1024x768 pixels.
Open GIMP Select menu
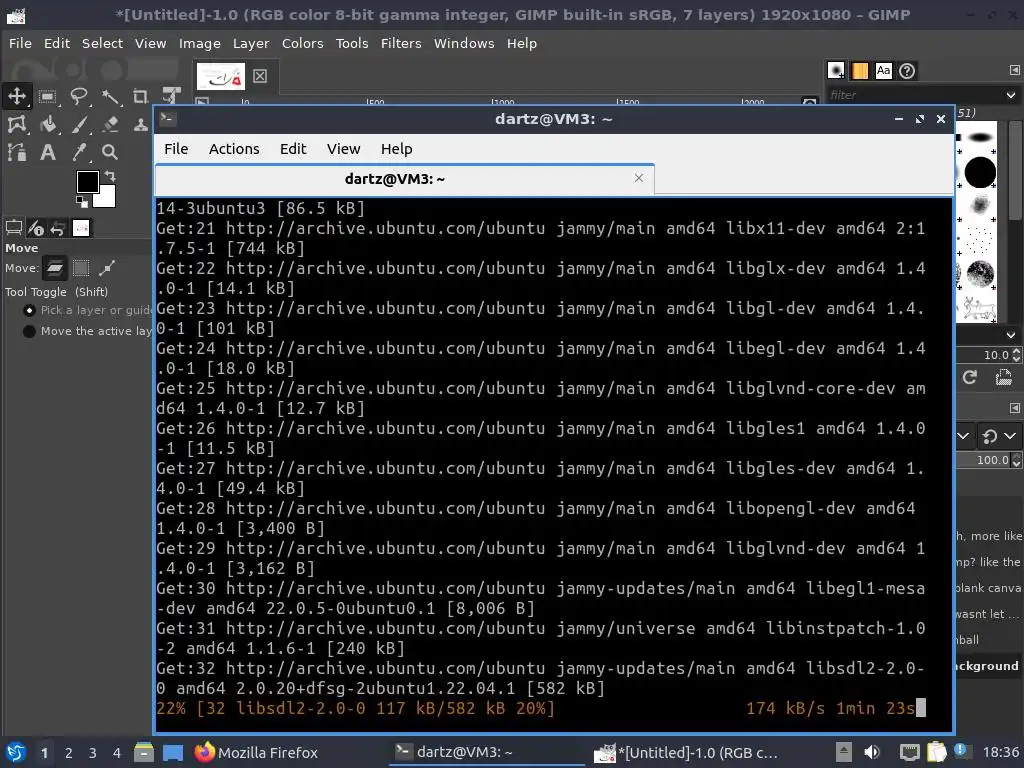(x=102, y=43)
